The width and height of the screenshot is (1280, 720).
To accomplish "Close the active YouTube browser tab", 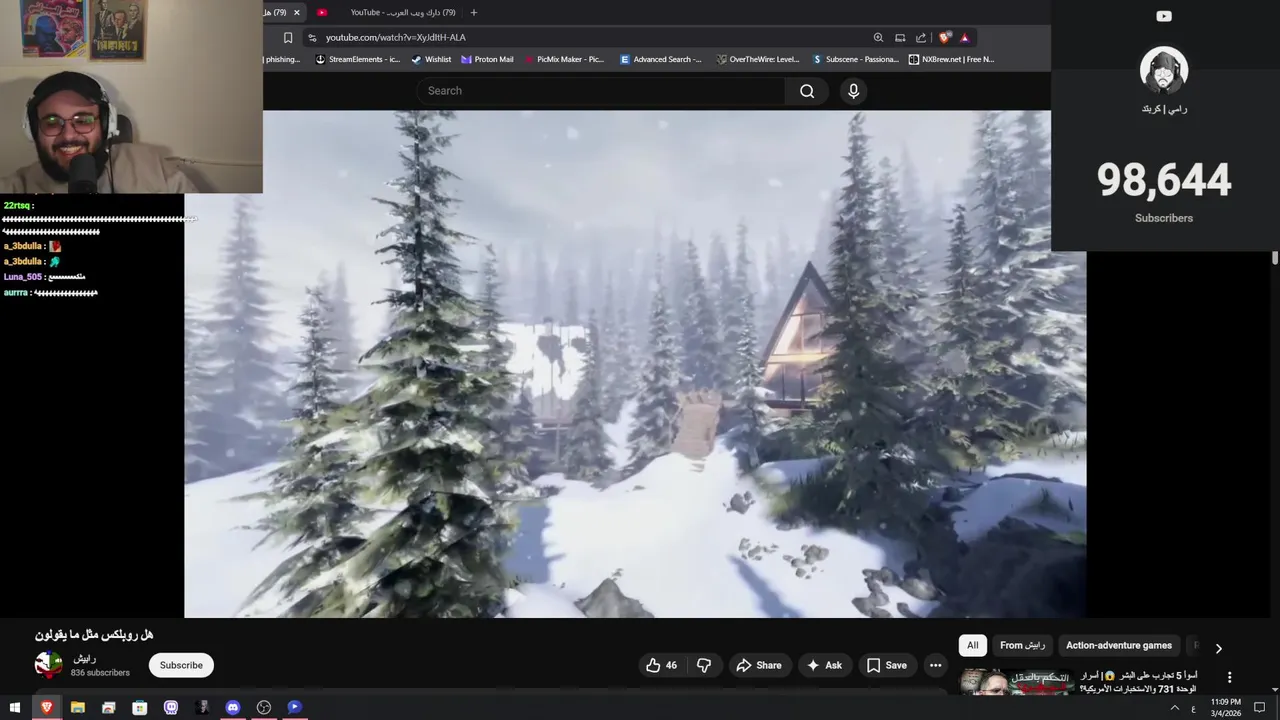I will pos(296,12).
